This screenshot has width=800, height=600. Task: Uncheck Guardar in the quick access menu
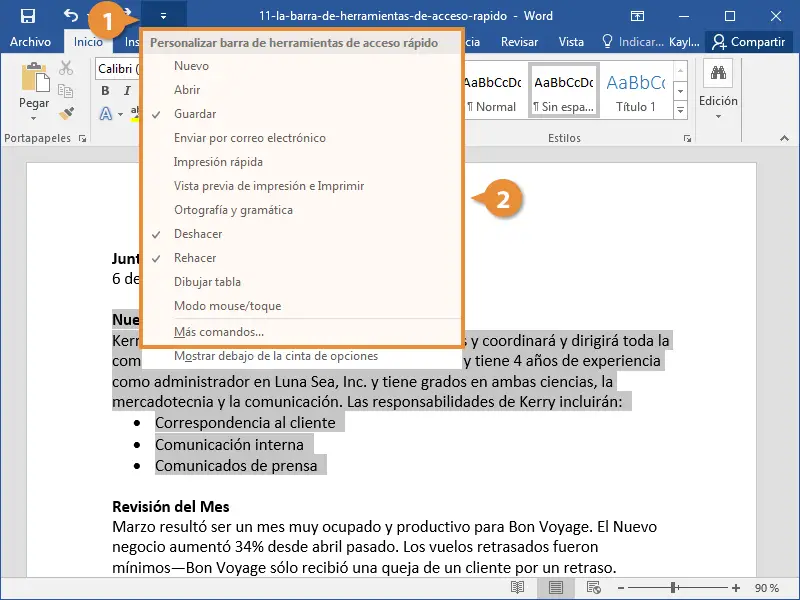point(301,114)
